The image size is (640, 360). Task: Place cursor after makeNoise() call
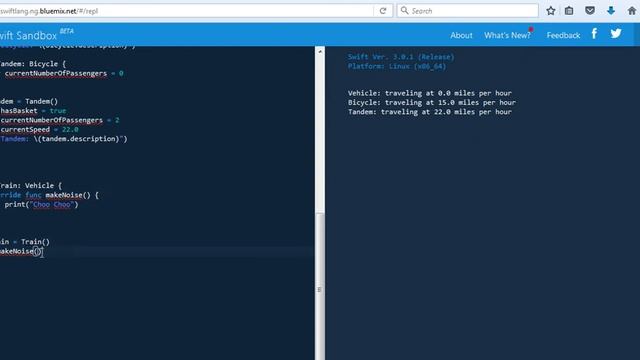pos(41,251)
